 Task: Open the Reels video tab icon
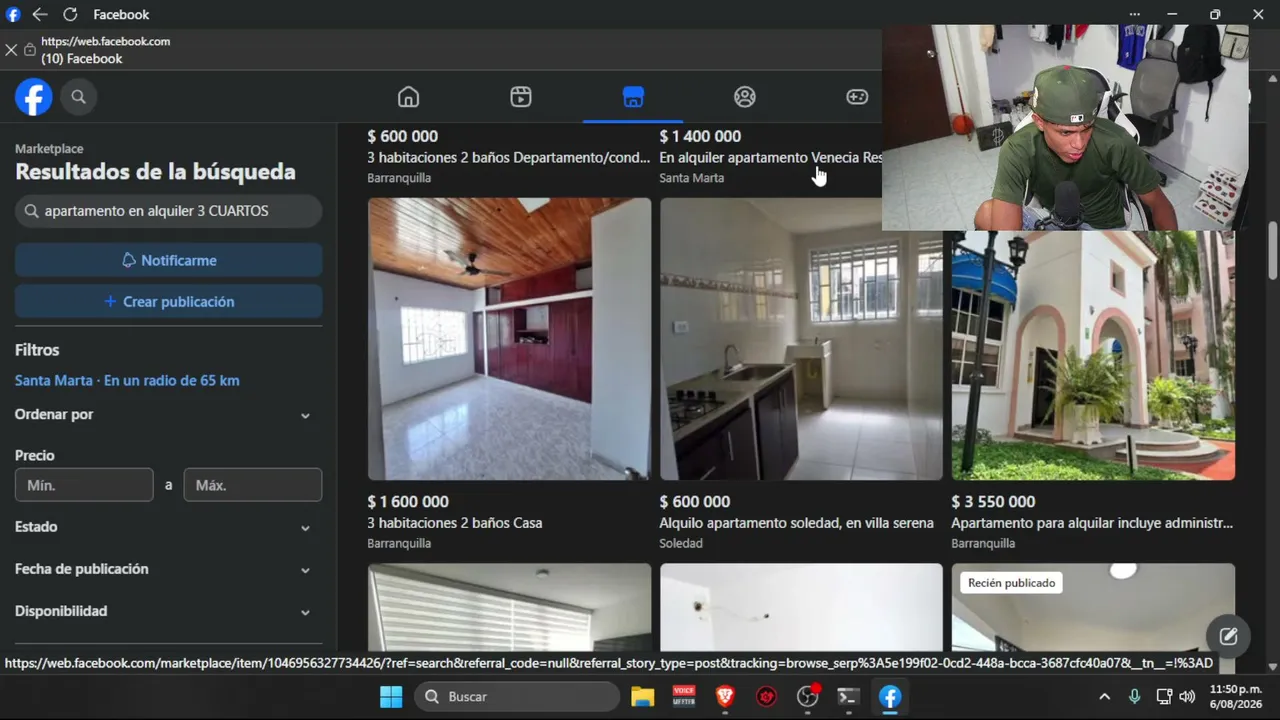point(520,97)
